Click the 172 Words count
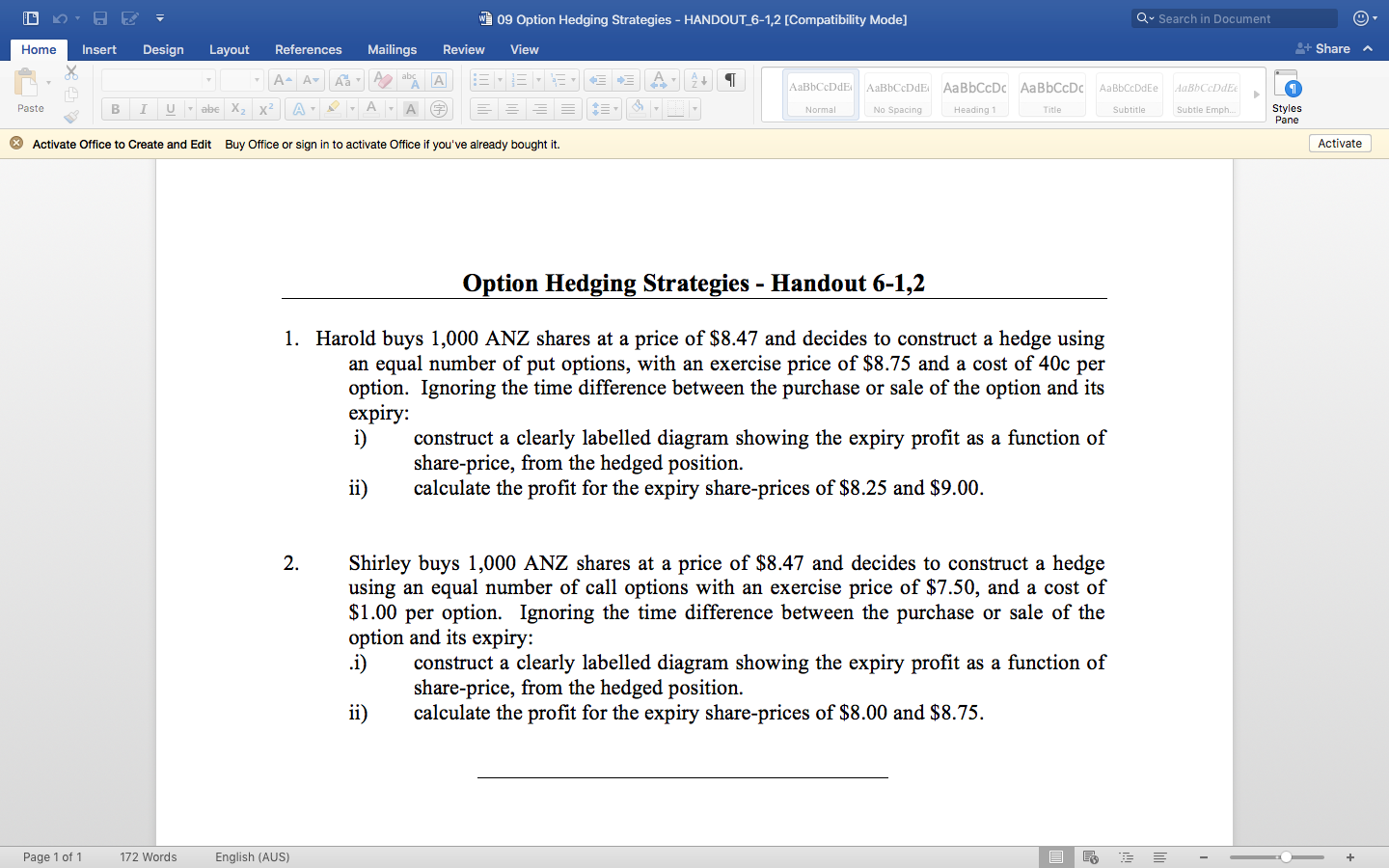The image size is (1389, 868). click(148, 856)
